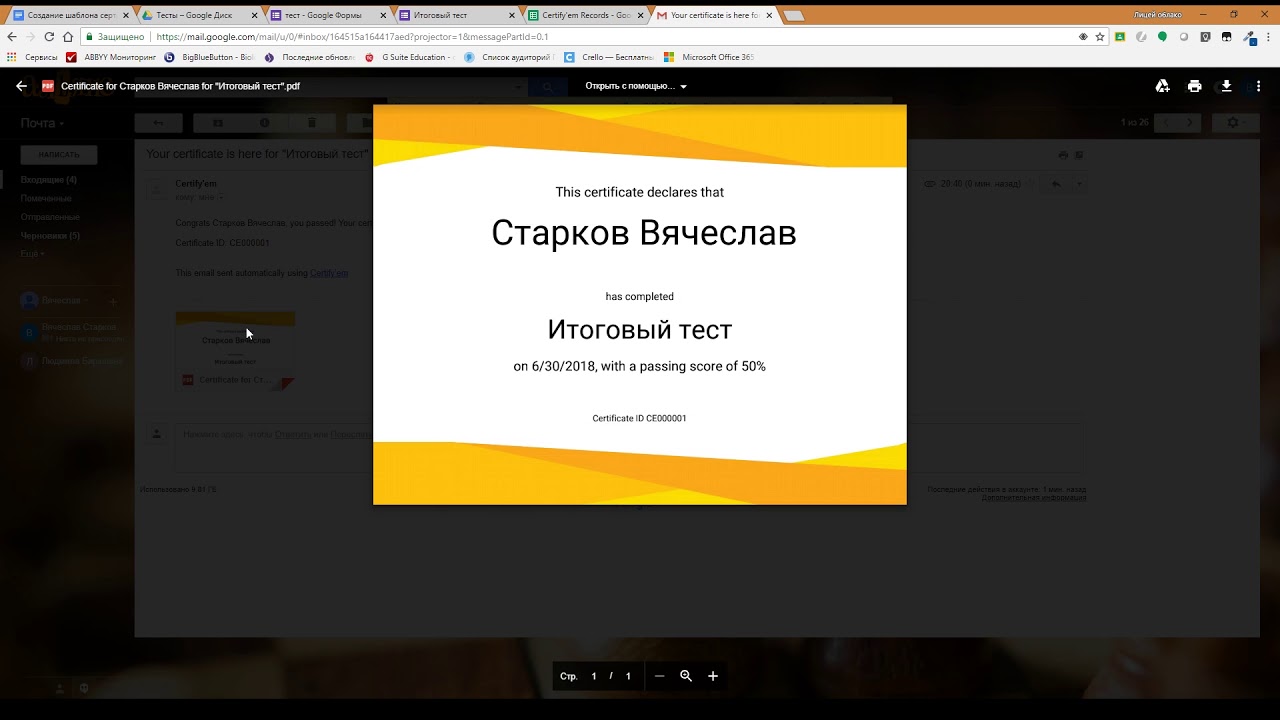Close PDF preview with back arrow
Viewport: 1280px width, 720px height.
[x=21, y=86]
